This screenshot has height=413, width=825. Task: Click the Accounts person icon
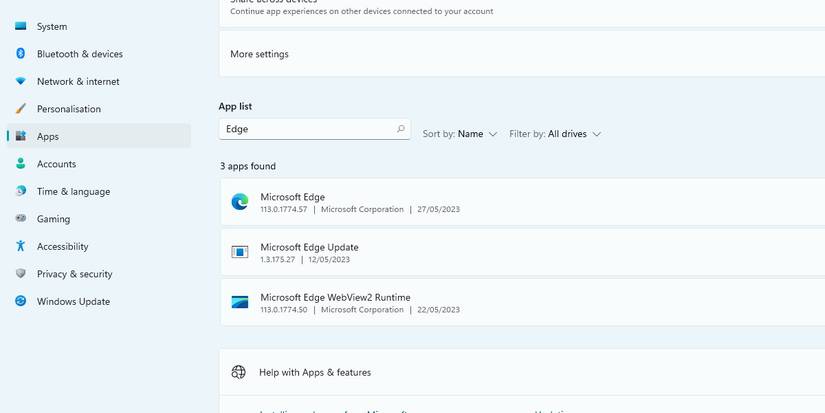pyautogui.click(x=20, y=164)
